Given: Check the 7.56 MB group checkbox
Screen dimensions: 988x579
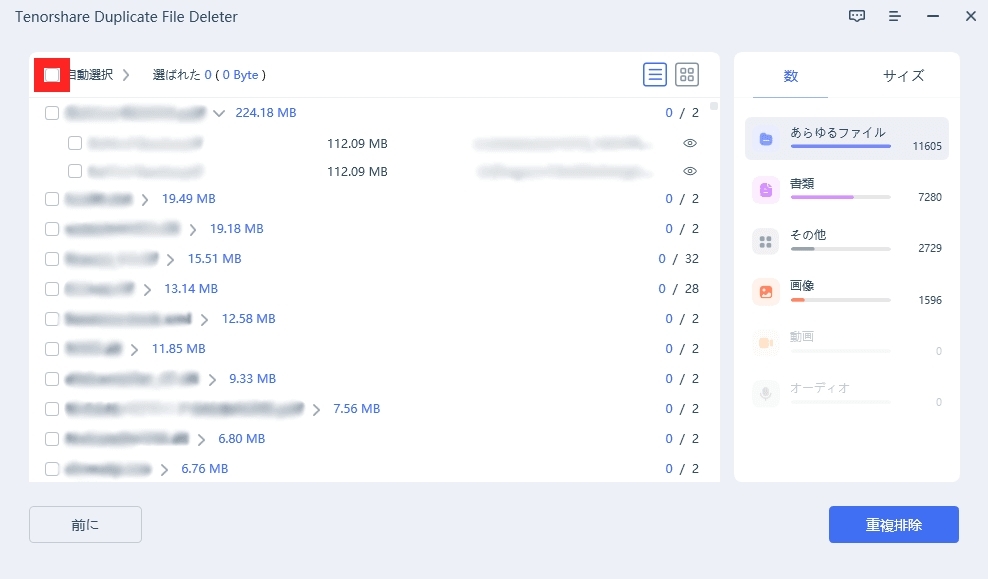Looking at the screenshot, I should pos(52,409).
